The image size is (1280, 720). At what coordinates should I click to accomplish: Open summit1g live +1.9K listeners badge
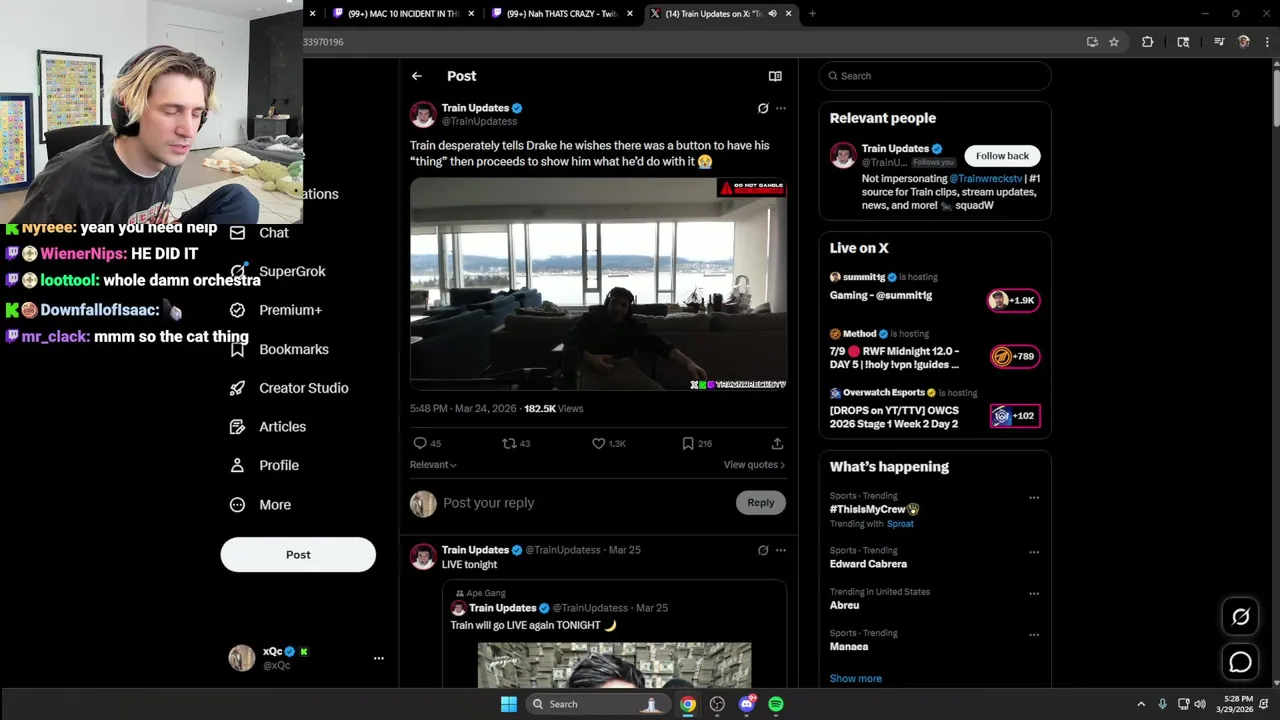pos(1014,300)
